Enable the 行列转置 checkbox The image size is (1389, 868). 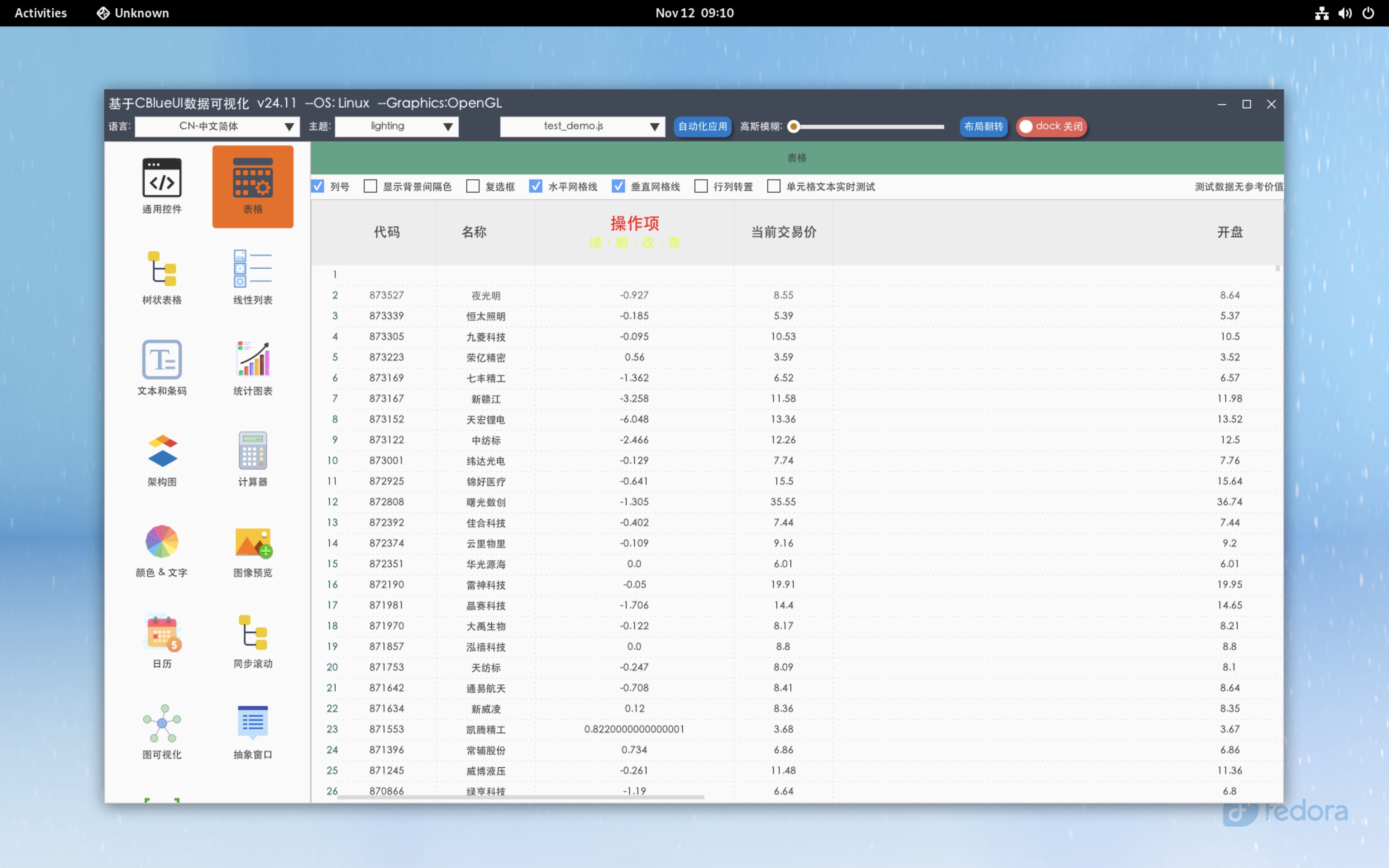tap(701, 186)
